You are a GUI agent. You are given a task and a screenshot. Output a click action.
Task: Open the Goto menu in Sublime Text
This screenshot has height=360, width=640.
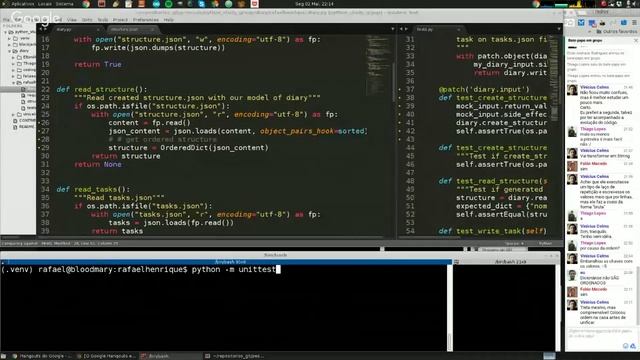pos(87,20)
